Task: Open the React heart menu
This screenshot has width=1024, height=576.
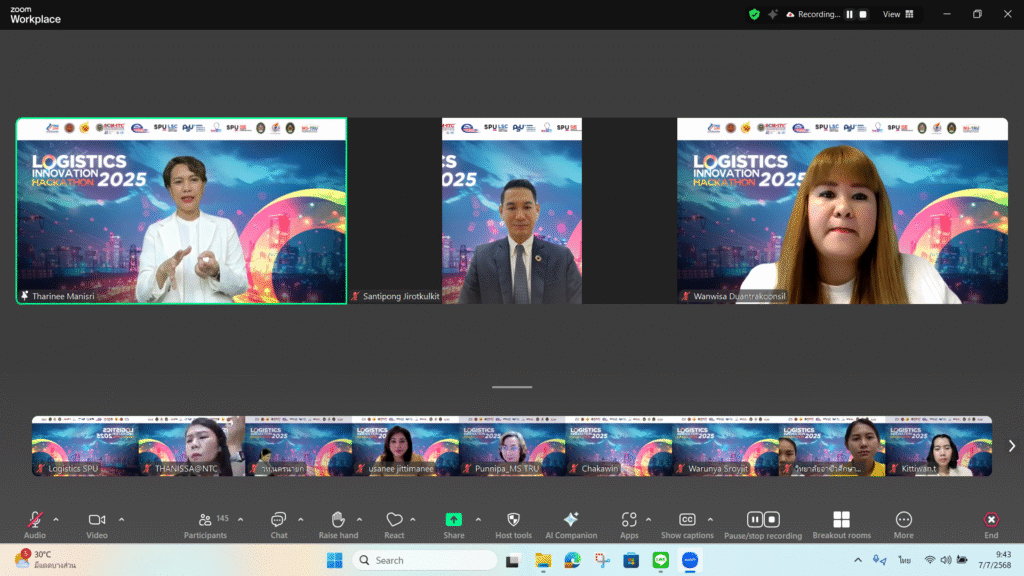Action: point(394,524)
